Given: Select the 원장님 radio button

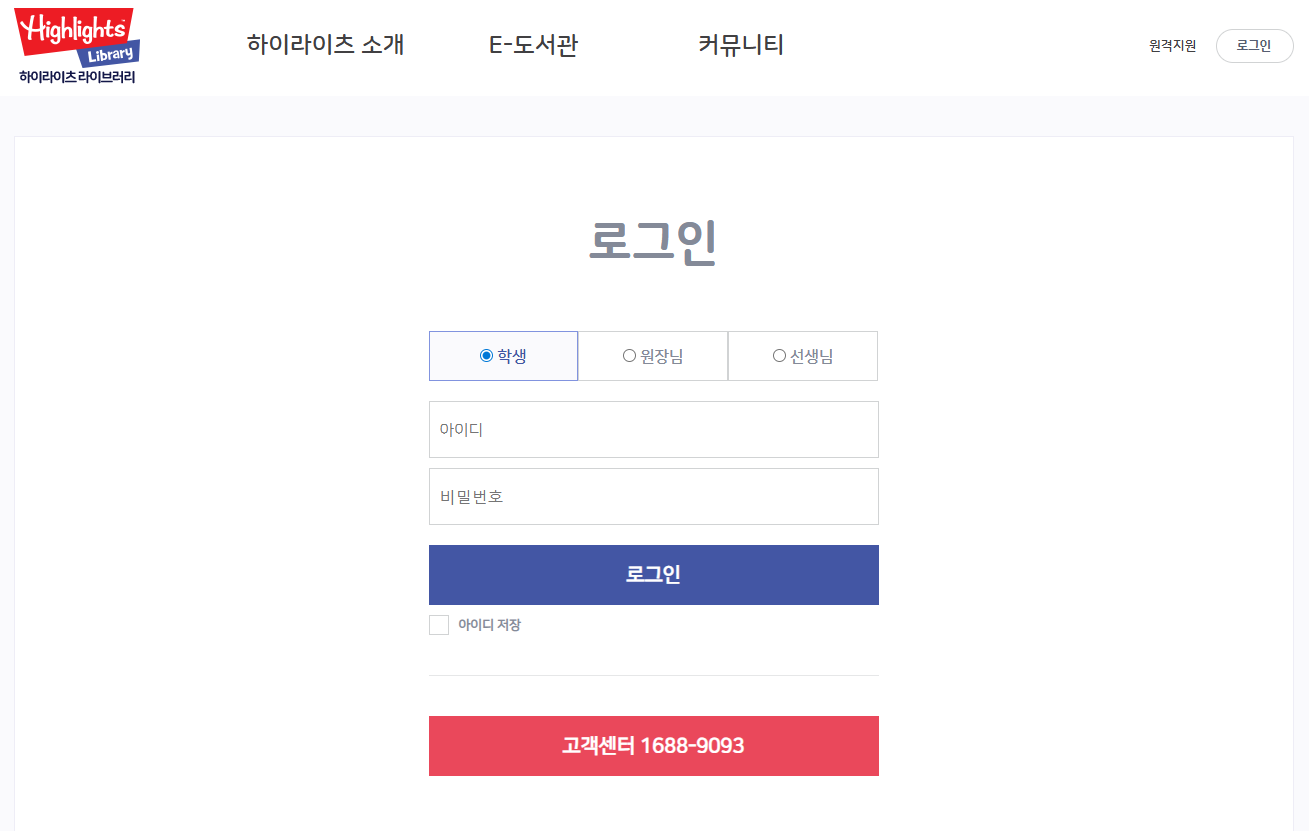Looking at the screenshot, I should [629, 355].
